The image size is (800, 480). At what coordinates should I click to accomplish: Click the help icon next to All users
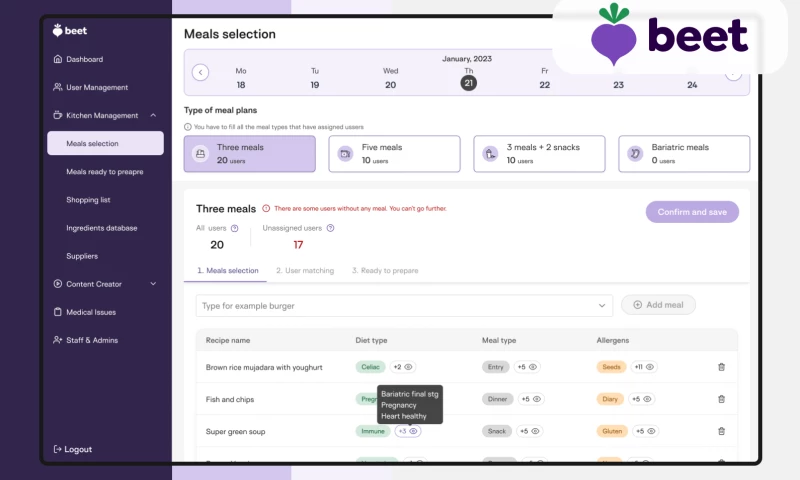235,228
